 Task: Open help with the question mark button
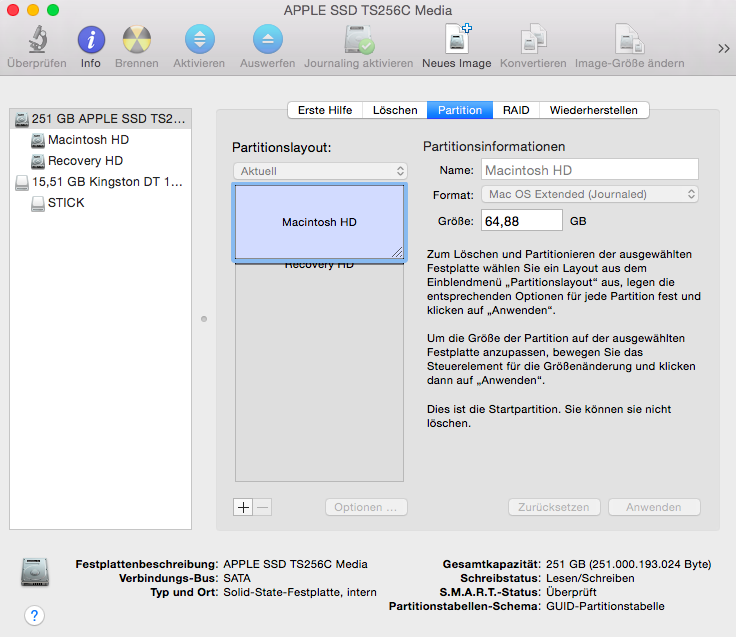pos(34,615)
